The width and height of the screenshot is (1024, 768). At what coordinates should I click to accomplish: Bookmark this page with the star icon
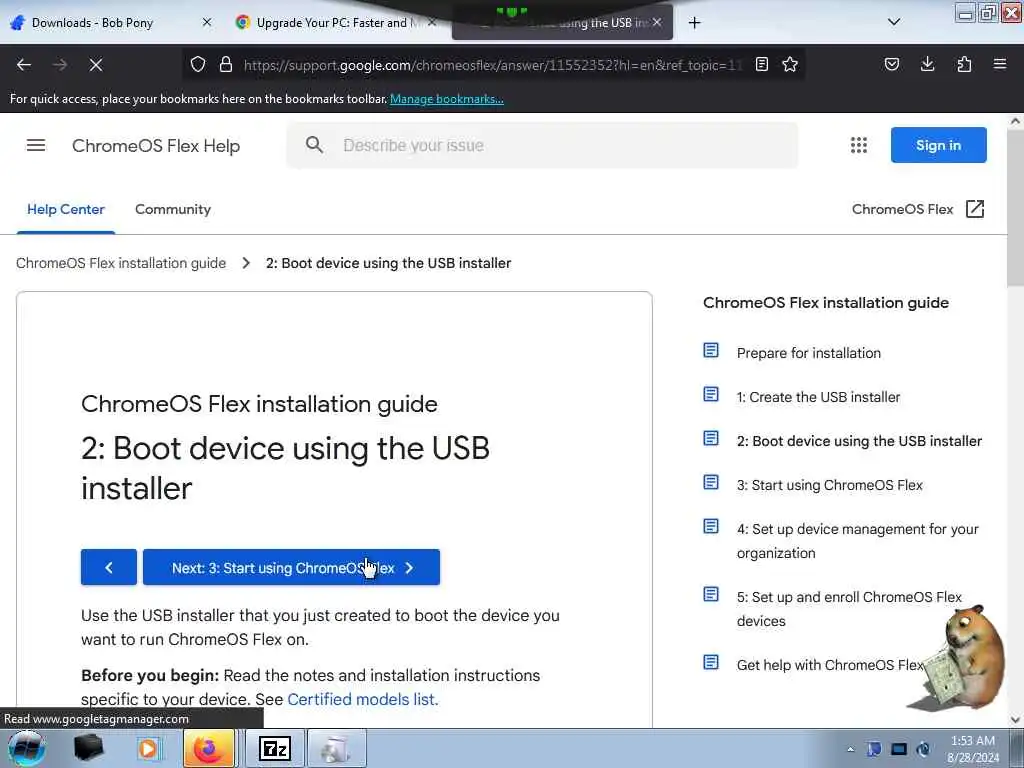(x=790, y=65)
